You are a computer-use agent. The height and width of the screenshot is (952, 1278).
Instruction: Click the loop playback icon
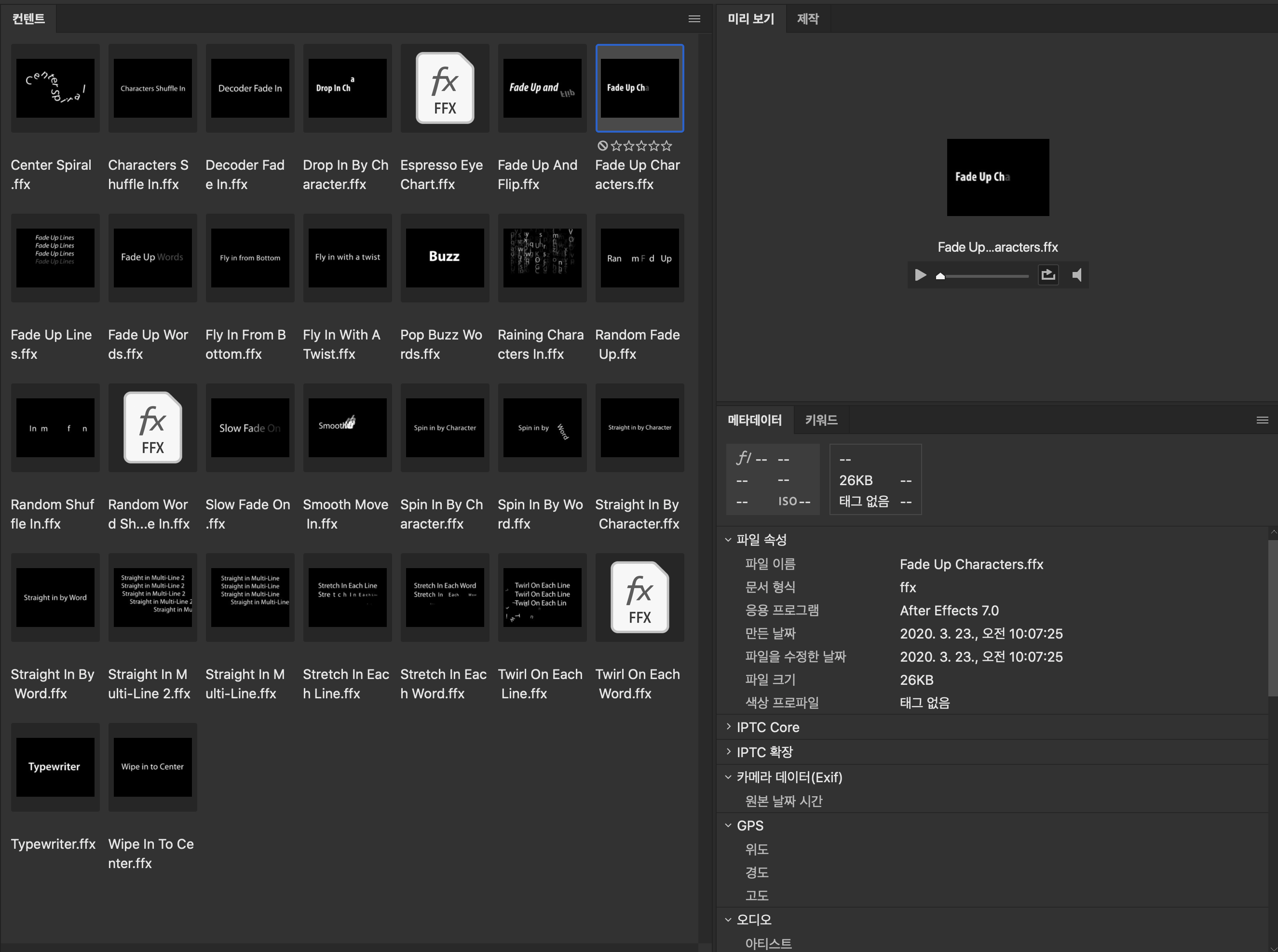(x=1048, y=275)
